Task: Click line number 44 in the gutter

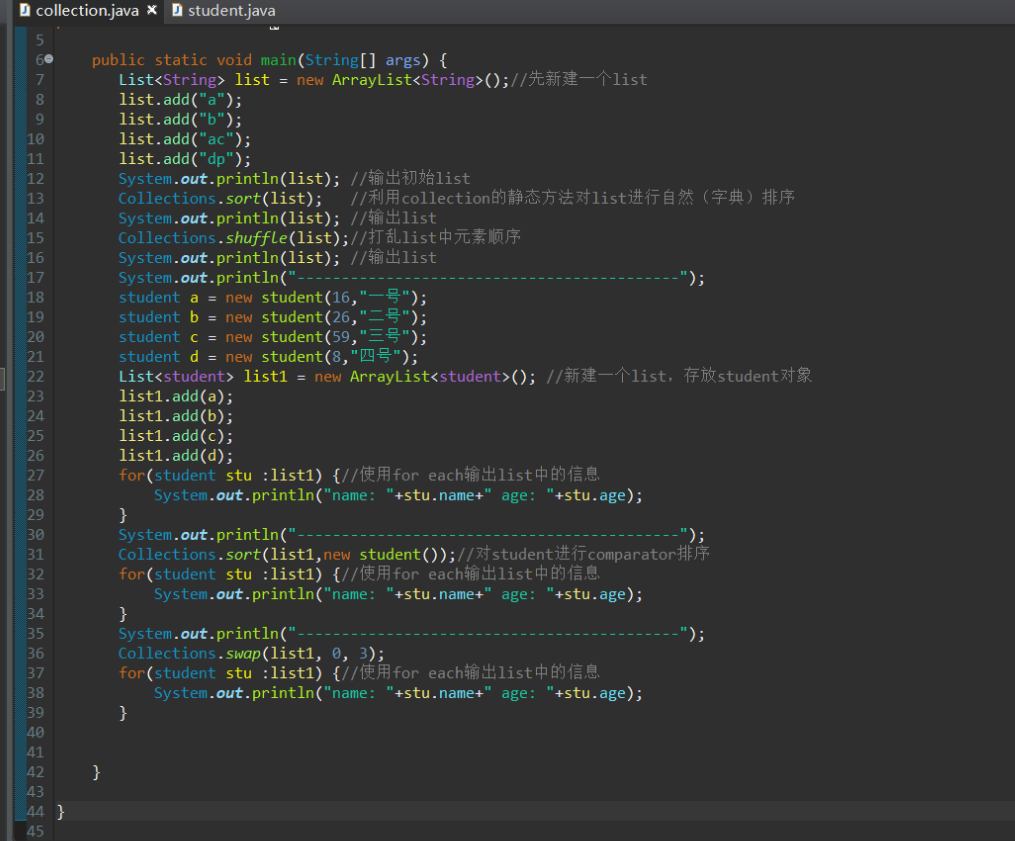Action: pyautogui.click(x=35, y=811)
